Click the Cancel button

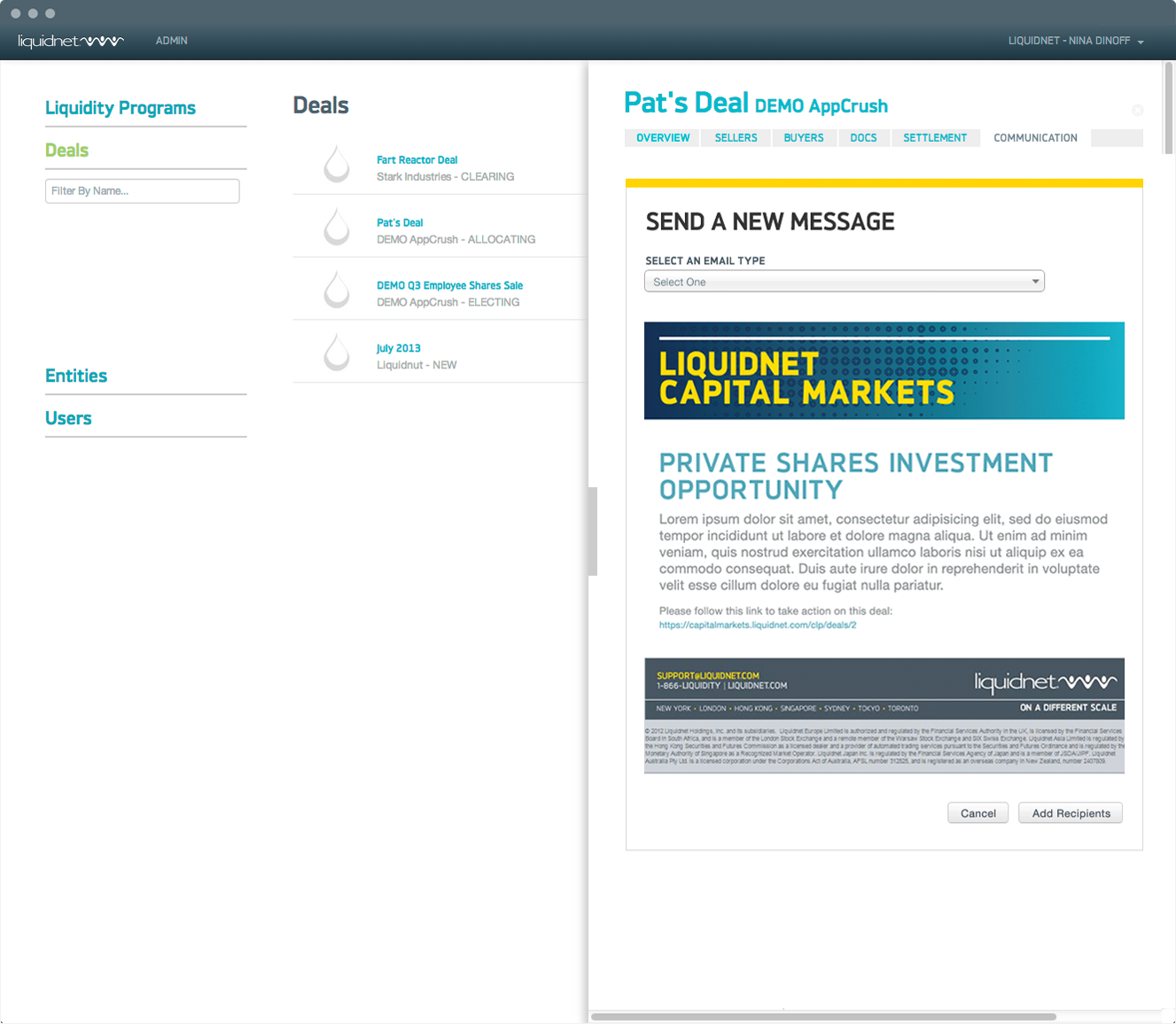click(978, 813)
